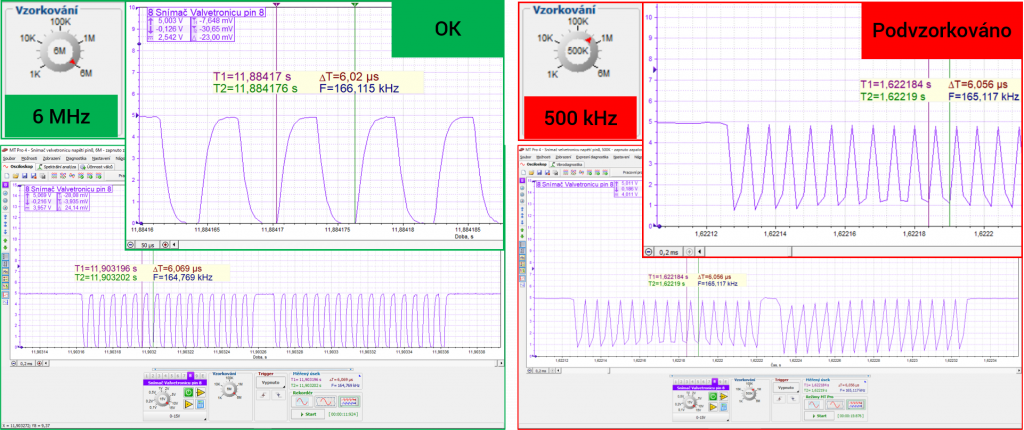
Task: Toggle the green channel power button
Action: [x=186, y=393]
